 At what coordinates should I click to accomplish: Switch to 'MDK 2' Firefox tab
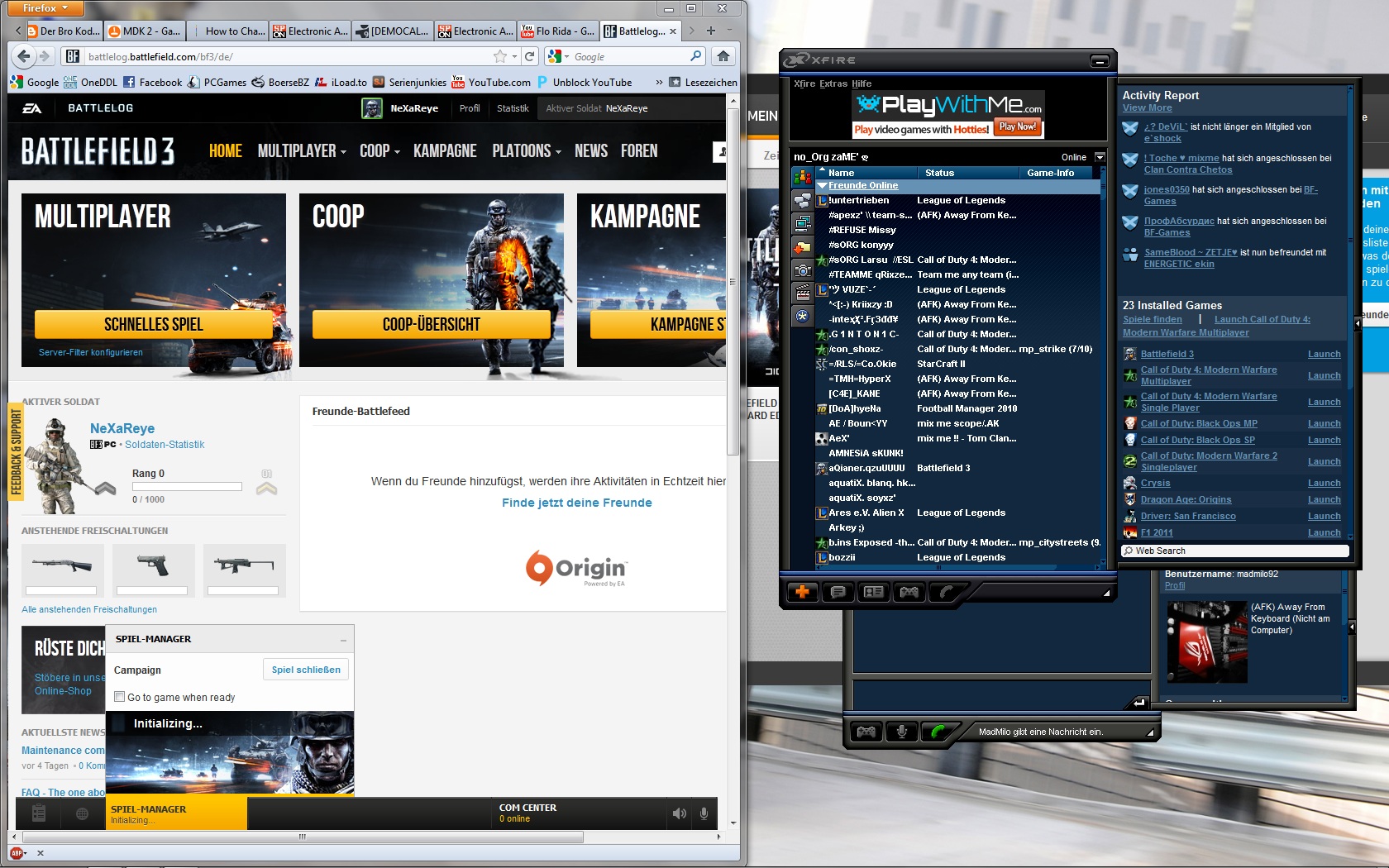145,31
